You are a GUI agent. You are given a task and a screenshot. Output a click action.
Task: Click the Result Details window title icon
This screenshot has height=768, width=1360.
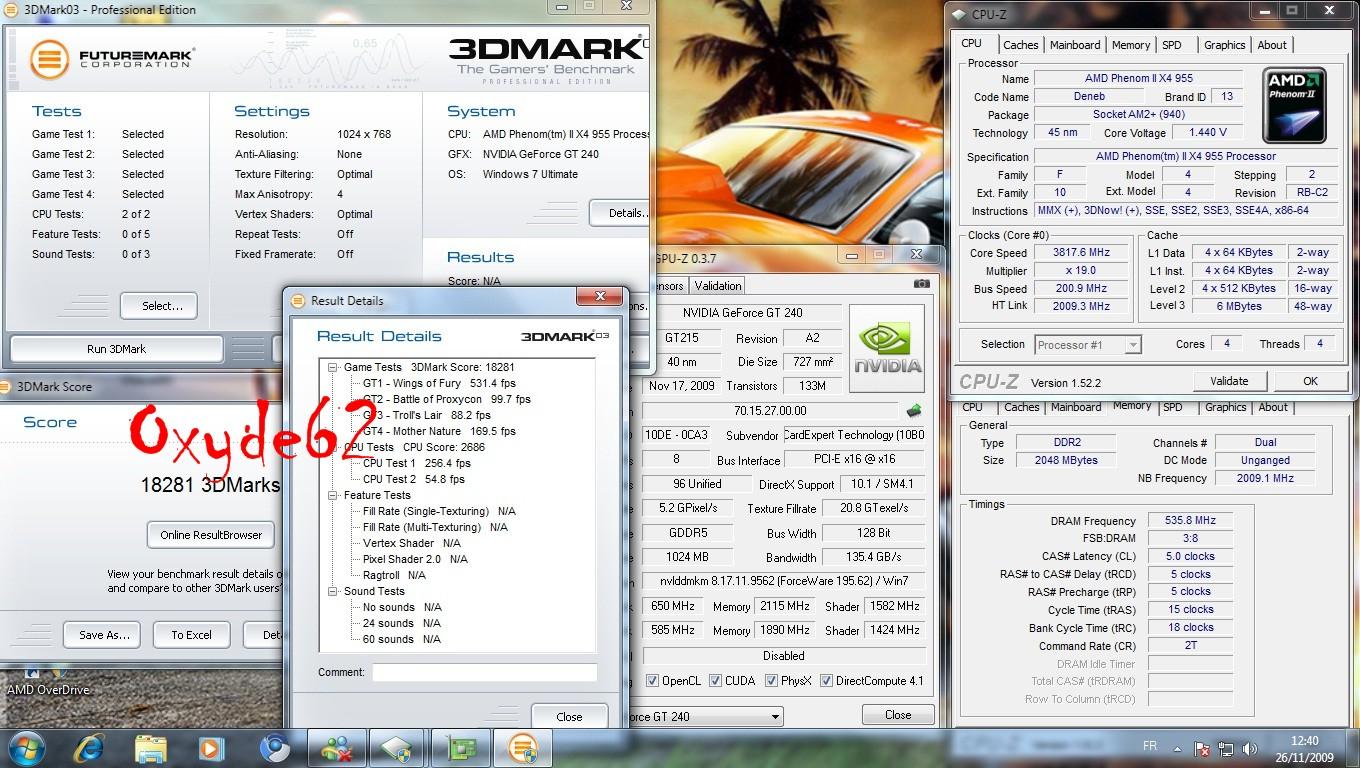[x=298, y=300]
